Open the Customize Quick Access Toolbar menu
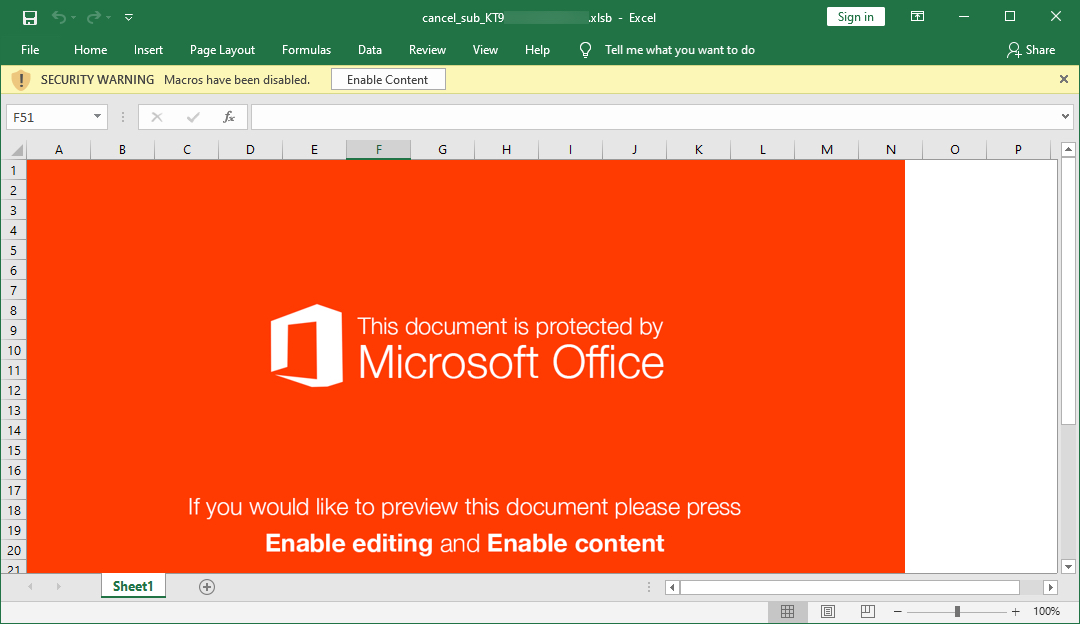The image size is (1080, 624). [129, 17]
